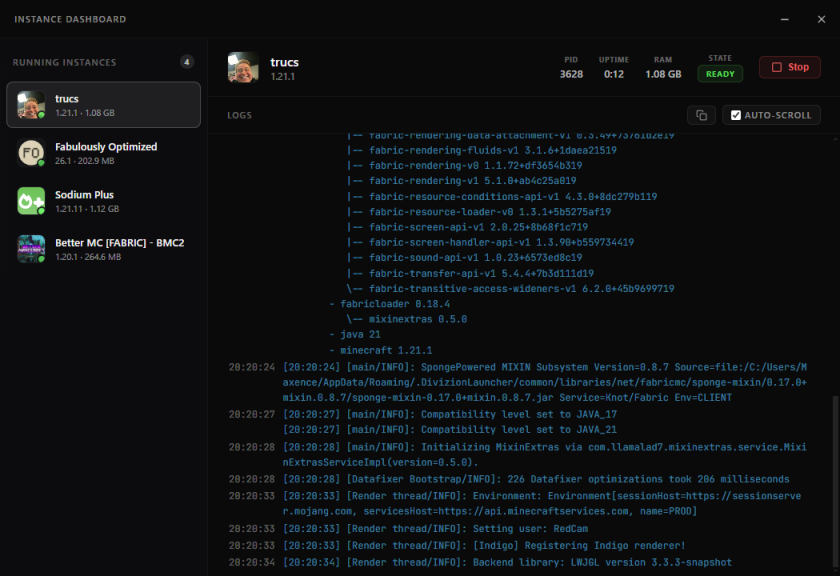The image size is (840, 576).
Task: Select the Fabulously Optimized instance name
Action: coord(106,147)
